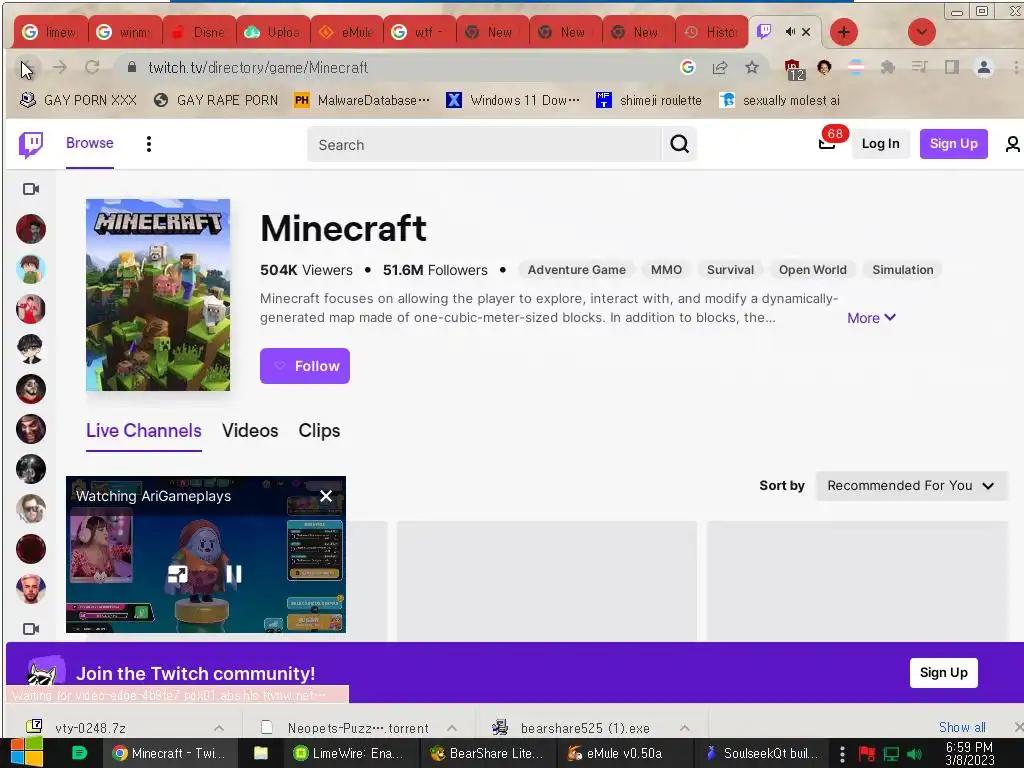The image size is (1024, 768).
Task: Click the red flag tray icon
Action: tap(867, 754)
